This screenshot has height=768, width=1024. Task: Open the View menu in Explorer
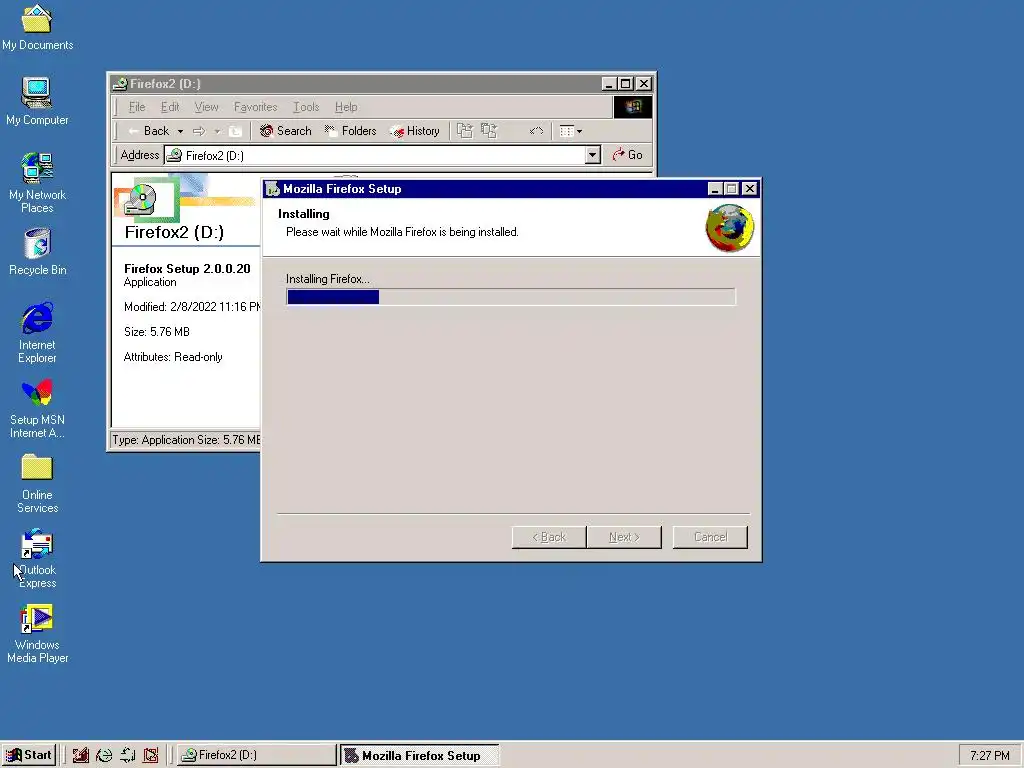click(206, 107)
